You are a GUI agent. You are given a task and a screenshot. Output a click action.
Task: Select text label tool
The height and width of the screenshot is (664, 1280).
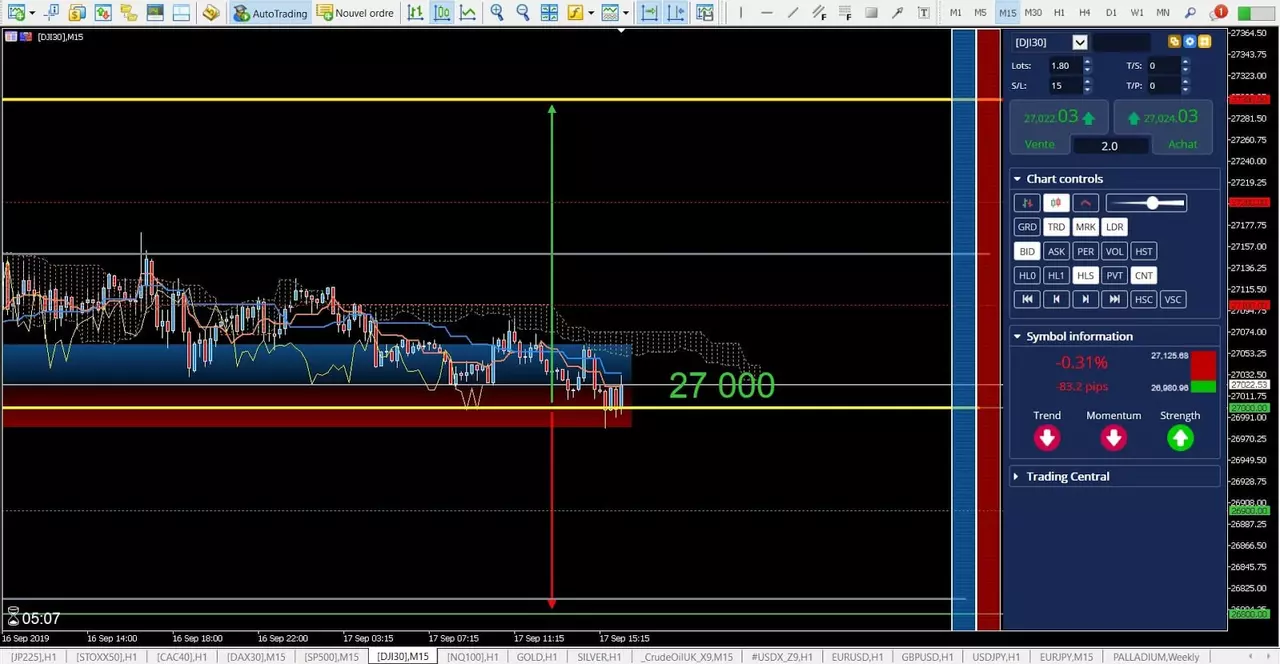coord(923,13)
